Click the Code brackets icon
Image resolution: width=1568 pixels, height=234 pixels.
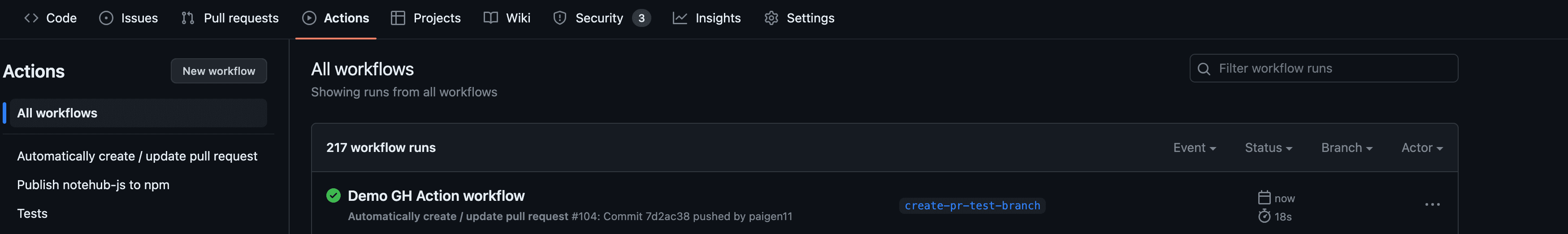coord(31,18)
